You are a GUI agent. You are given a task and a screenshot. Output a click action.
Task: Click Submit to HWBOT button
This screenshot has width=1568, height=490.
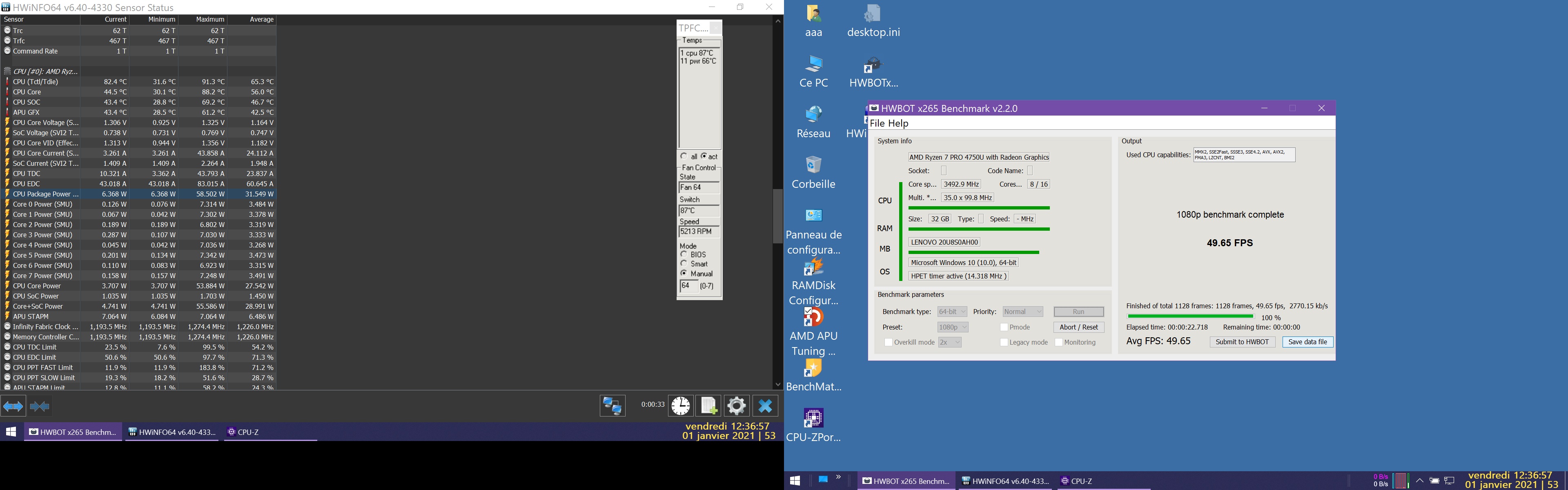pos(1242,342)
